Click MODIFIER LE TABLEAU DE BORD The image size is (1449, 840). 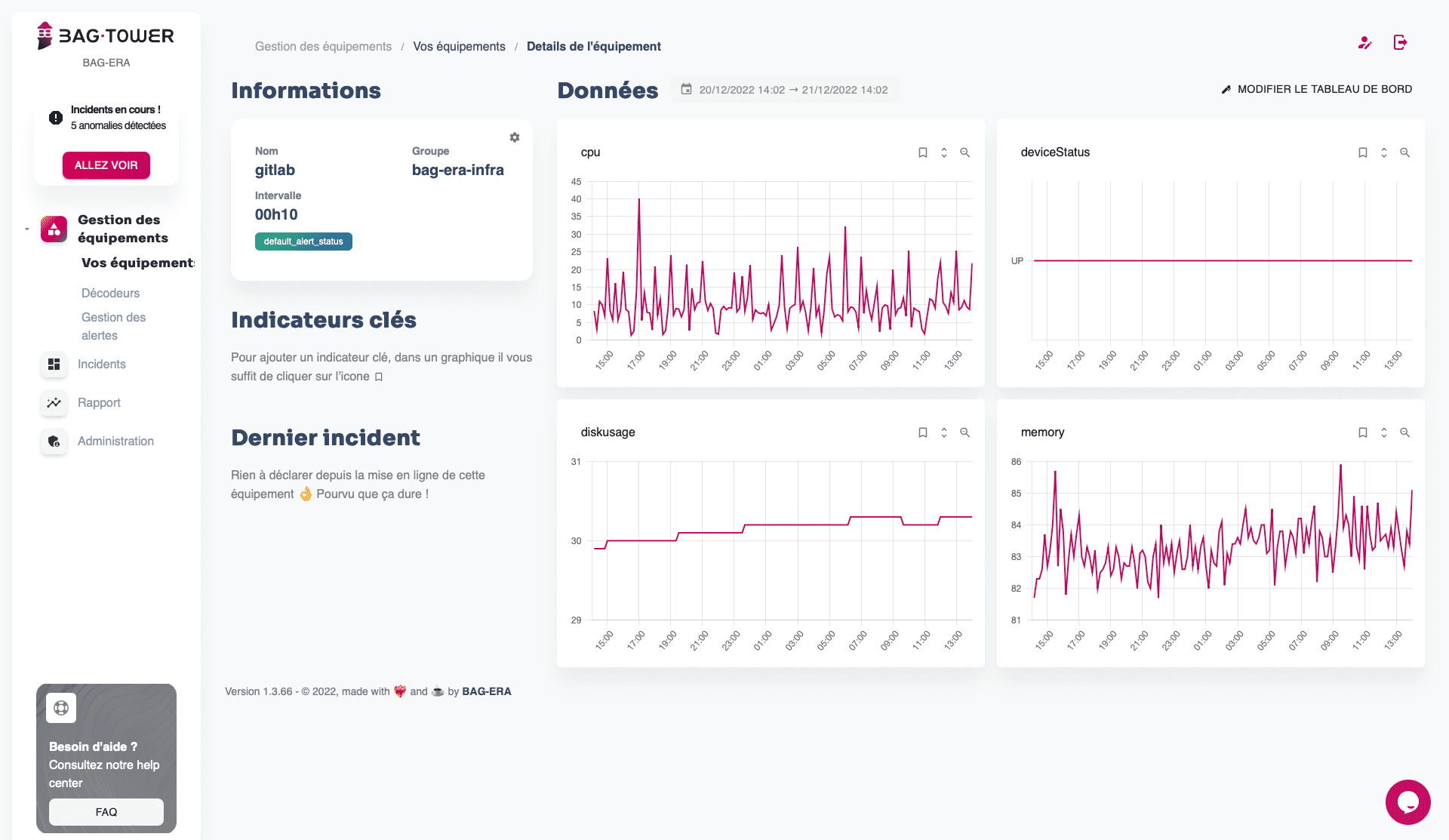[1316, 89]
